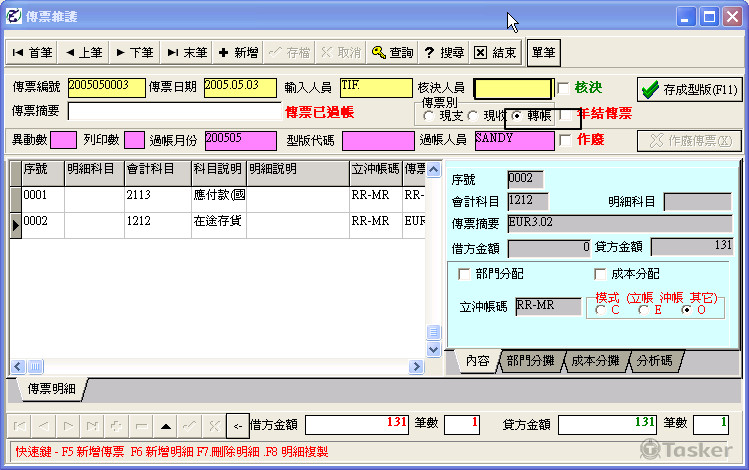Jump to last record with 末筆
This screenshot has height=470, width=749.
(x=187, y=53)
